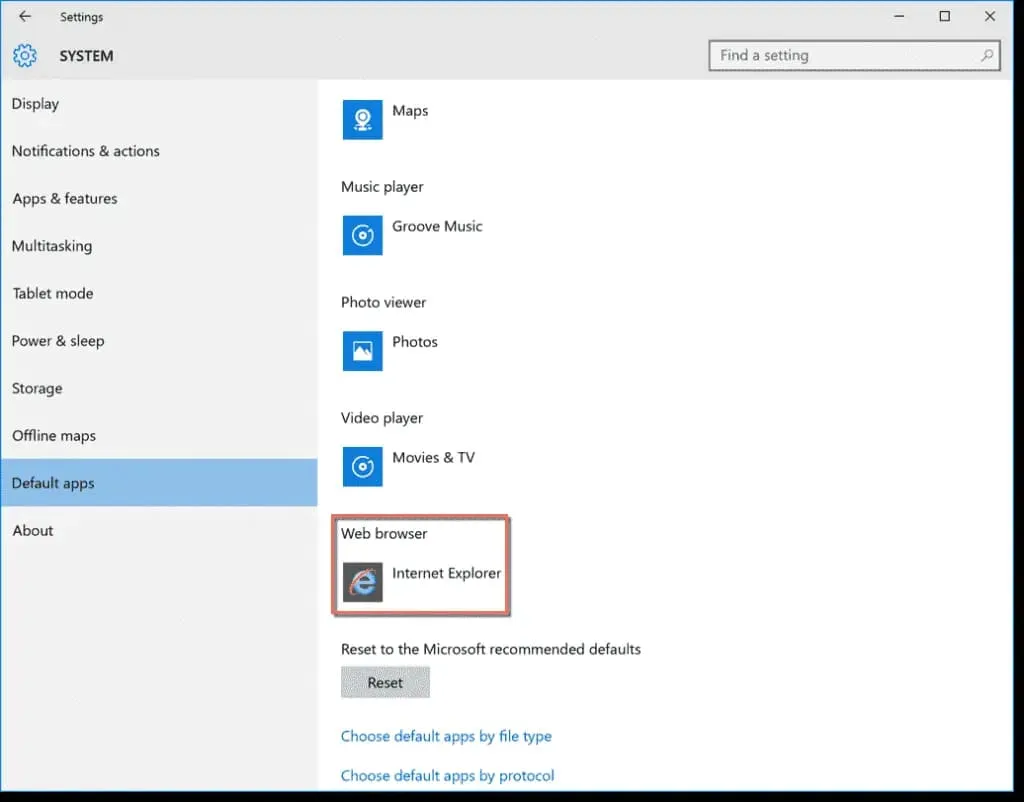This screenshot has width=1024, height=802.
Task: Open Choose default apps by file type
Action: [446, 736]
